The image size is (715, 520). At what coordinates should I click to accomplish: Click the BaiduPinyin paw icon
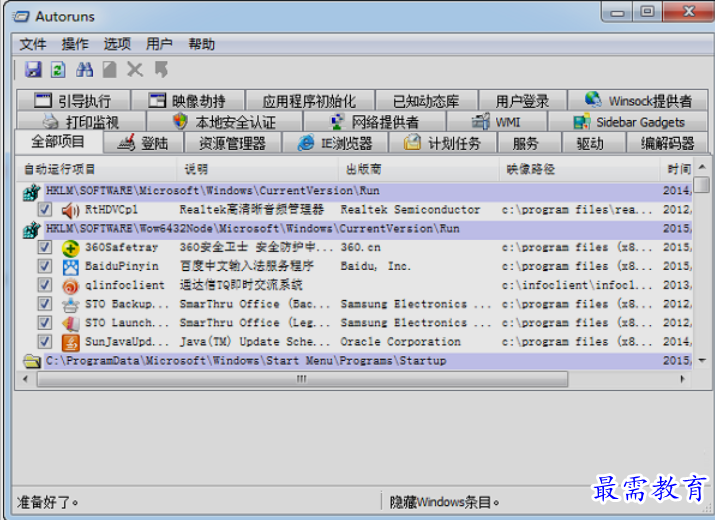pos(71,266)
